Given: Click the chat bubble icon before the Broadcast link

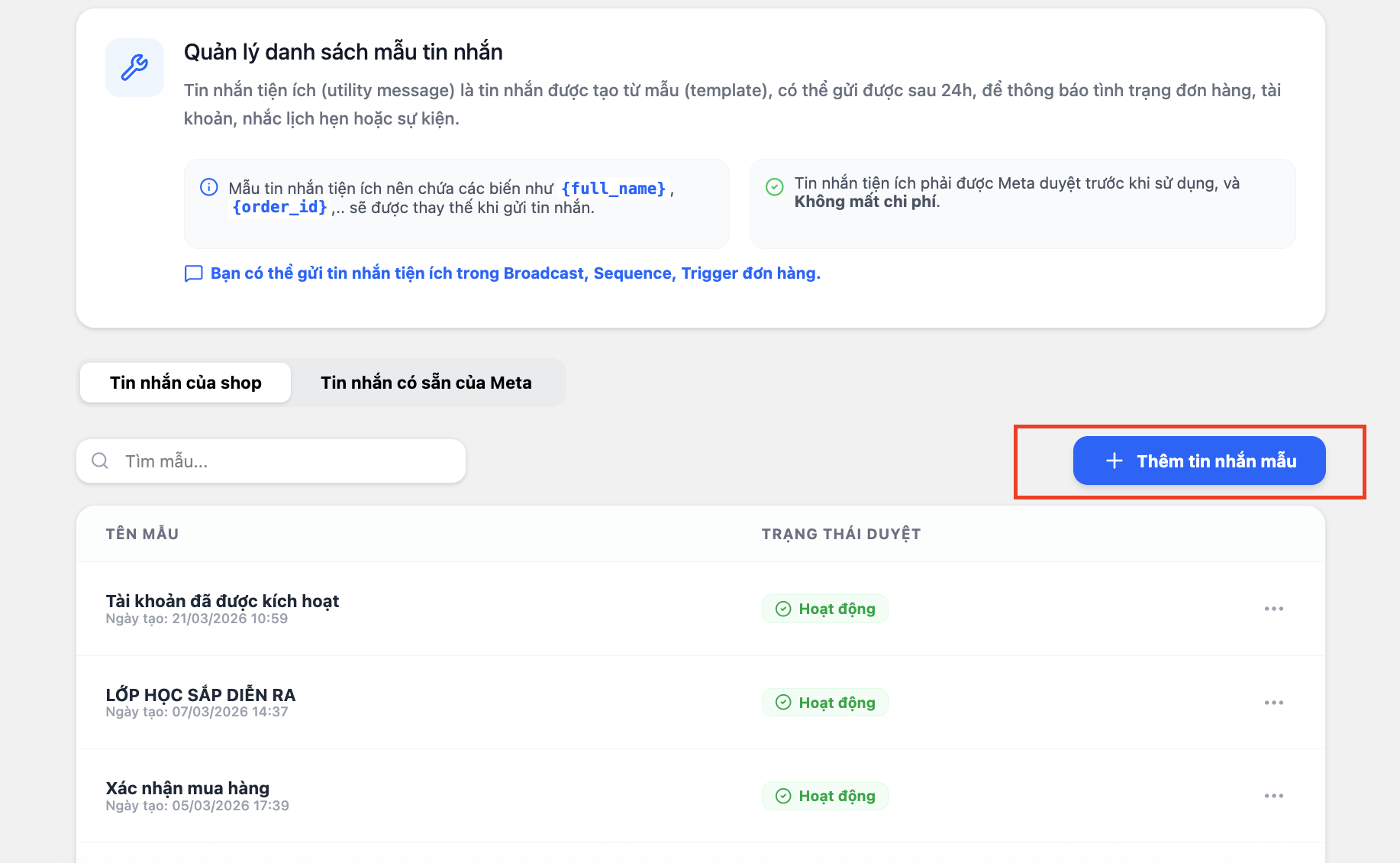Looking at the screenshot, I should pyautogui.click(x=194, y=273).
